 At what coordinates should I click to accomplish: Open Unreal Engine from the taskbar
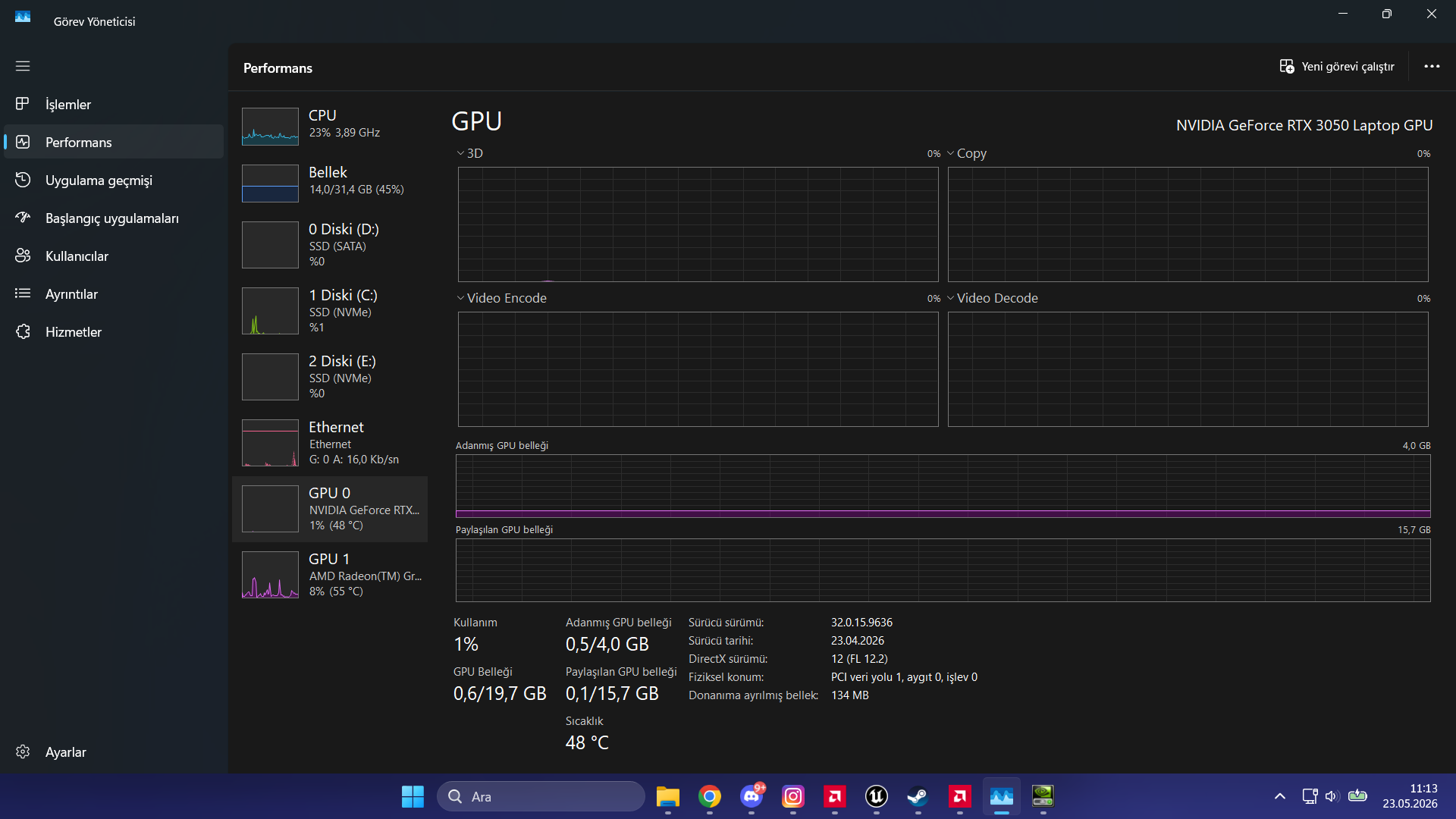coord(877,796)
